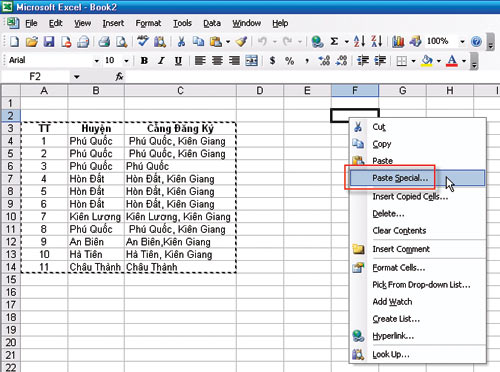Run the Spelling check (ABC) icon
Viewport: 500px width, 372px height.
(143, 41)
